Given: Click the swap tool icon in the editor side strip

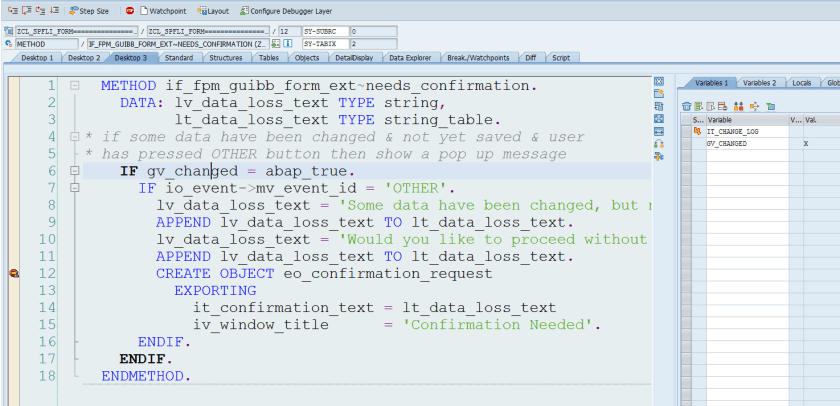Looking at the screenshot, I should pos(659,156).
